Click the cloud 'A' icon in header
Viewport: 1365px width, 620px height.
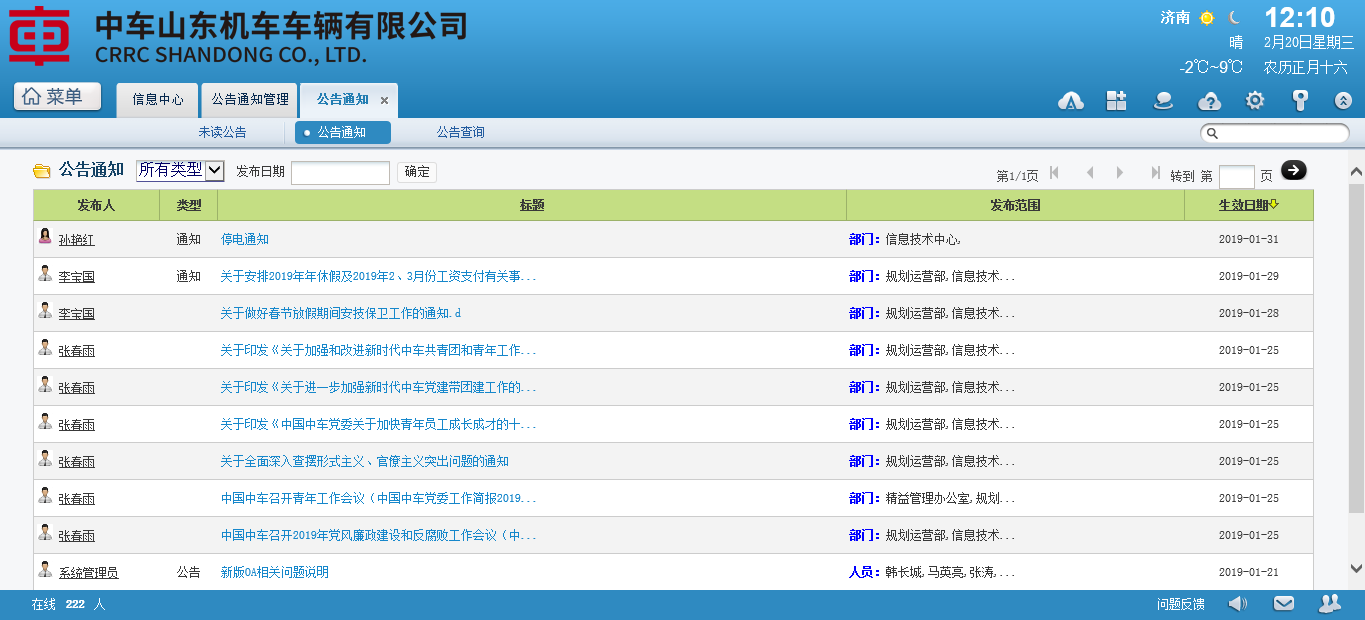pos(1071,101)
